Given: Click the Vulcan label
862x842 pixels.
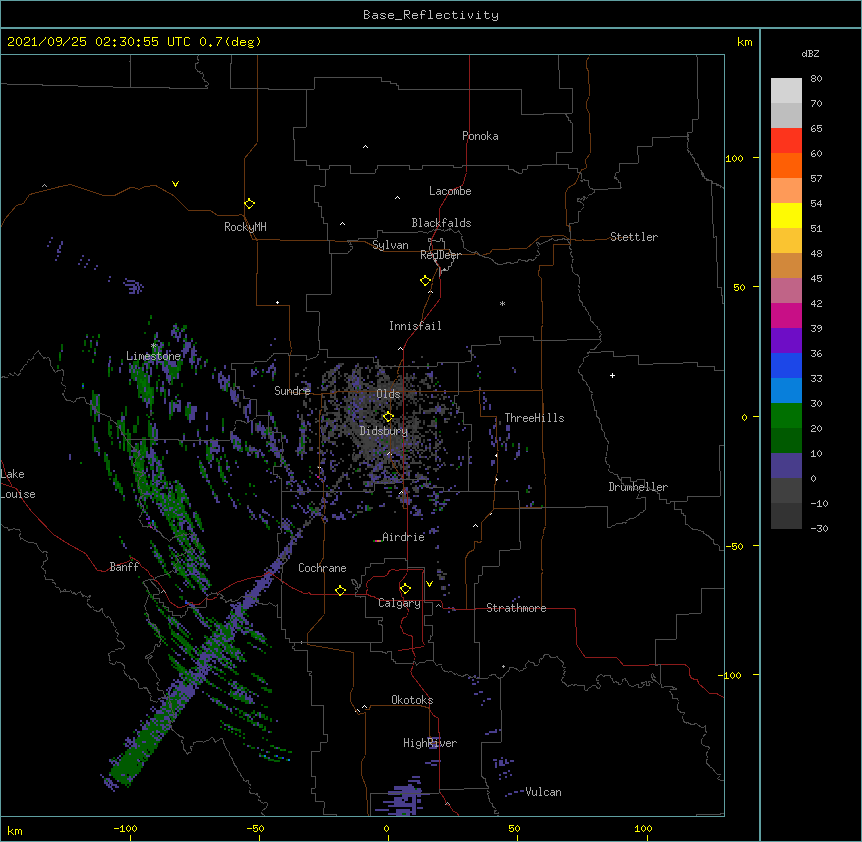Looking at the screenshot, I should (x=543, y=792).
